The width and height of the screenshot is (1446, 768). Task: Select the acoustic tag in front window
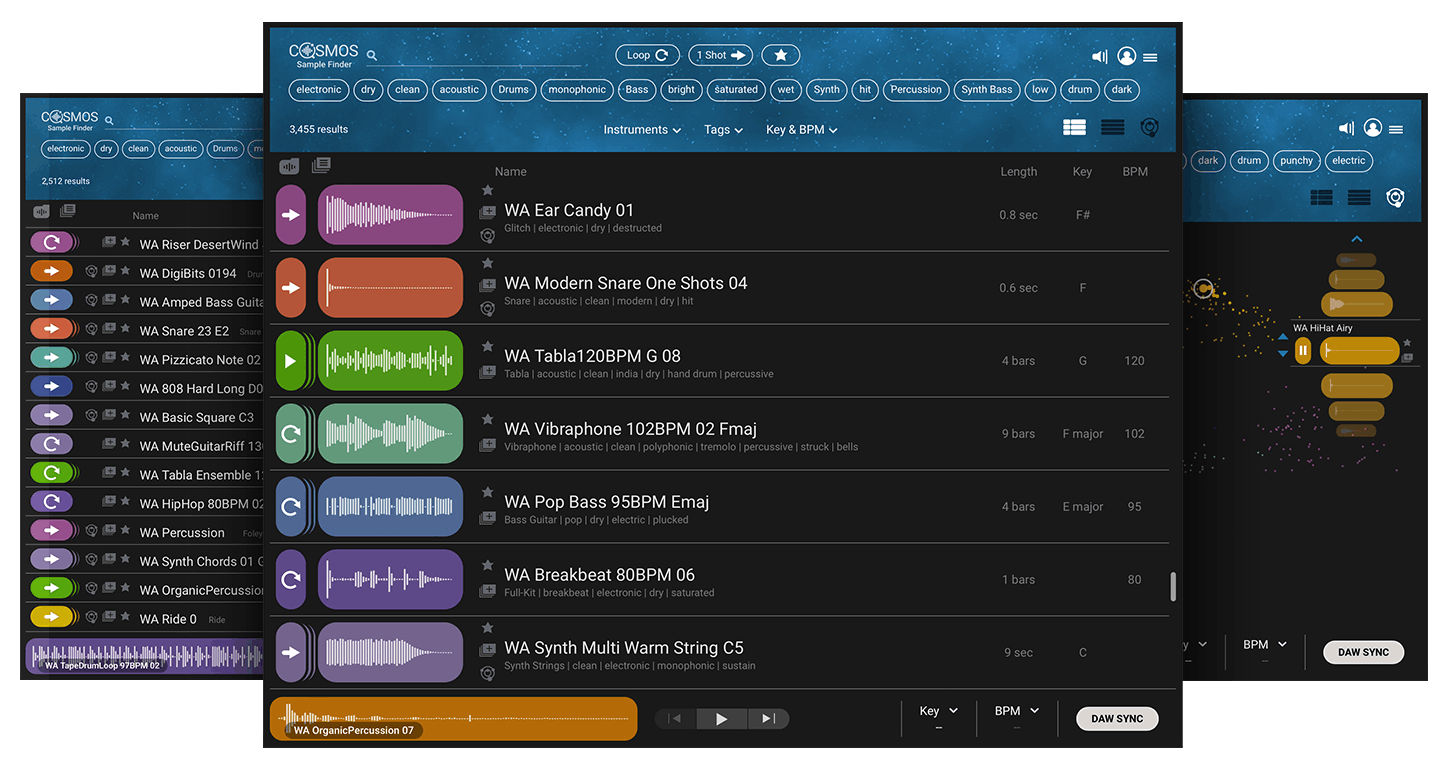point(459,89)
